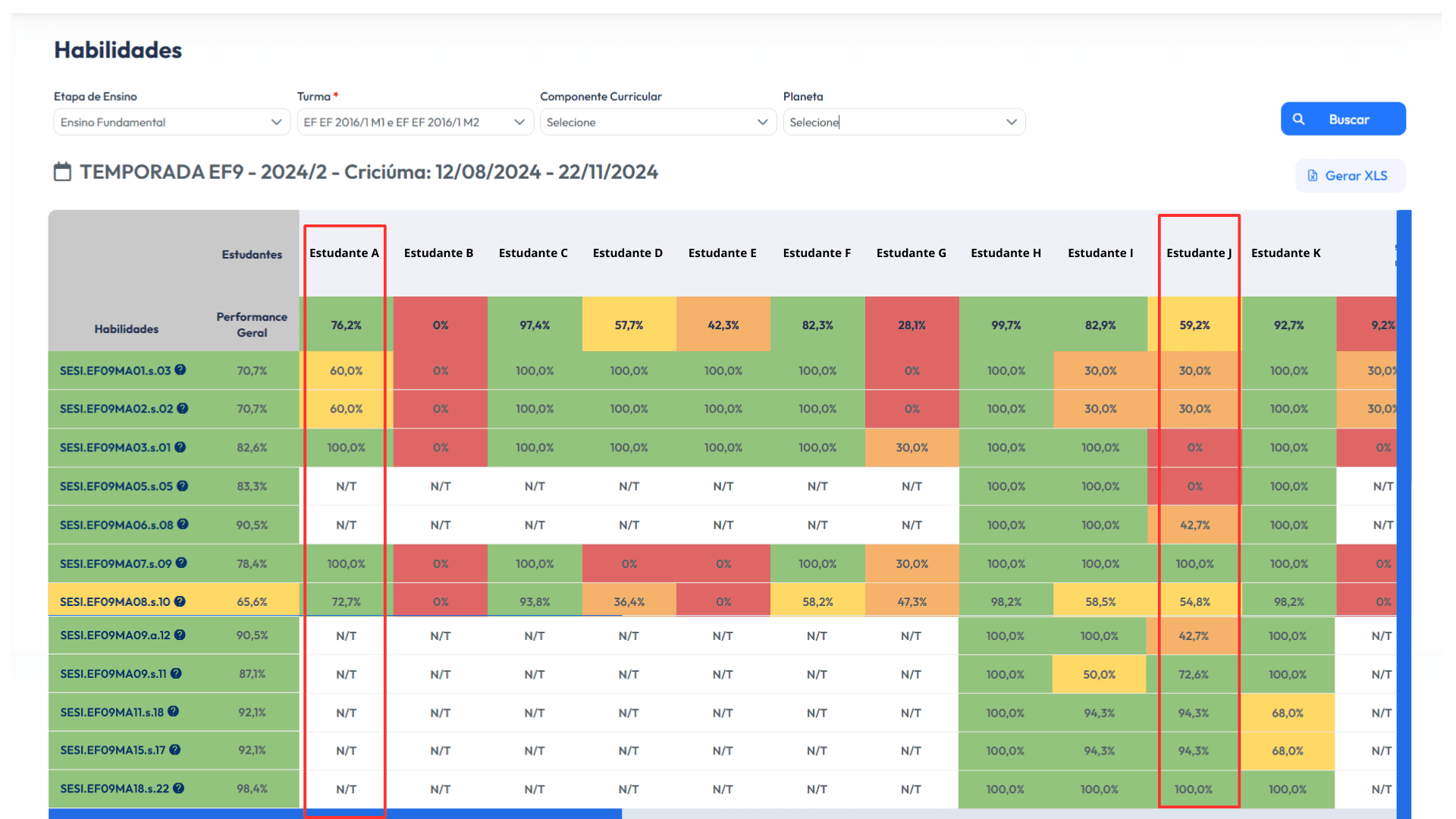Screen dimensions: 1456x819
Task: Click the Buscar button
Action: click(1343, 119)
